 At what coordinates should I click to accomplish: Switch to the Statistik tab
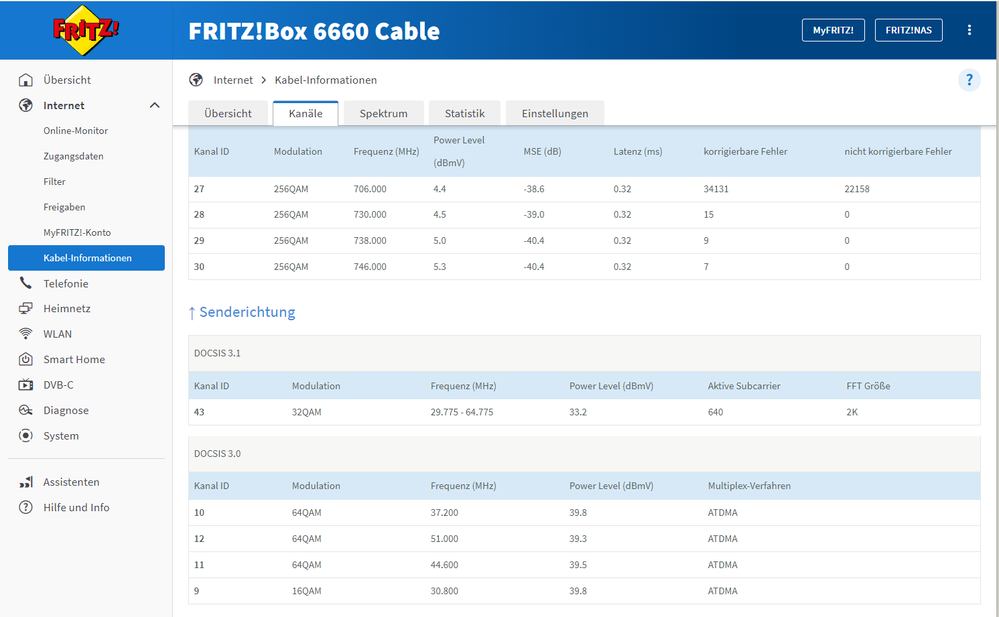click(x=464, y=113)
